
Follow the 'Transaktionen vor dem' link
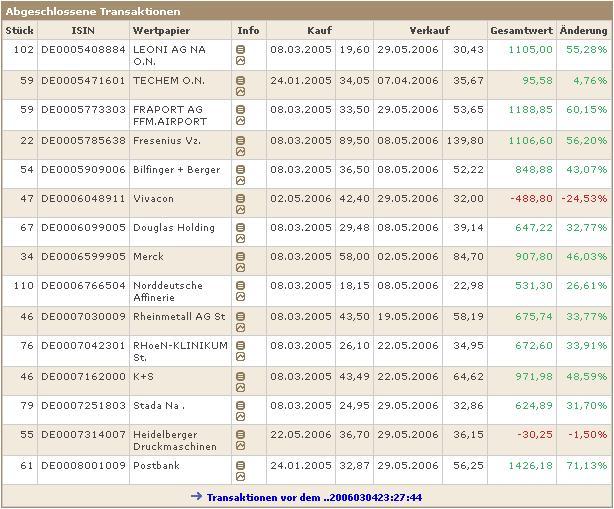pos(314,498)
